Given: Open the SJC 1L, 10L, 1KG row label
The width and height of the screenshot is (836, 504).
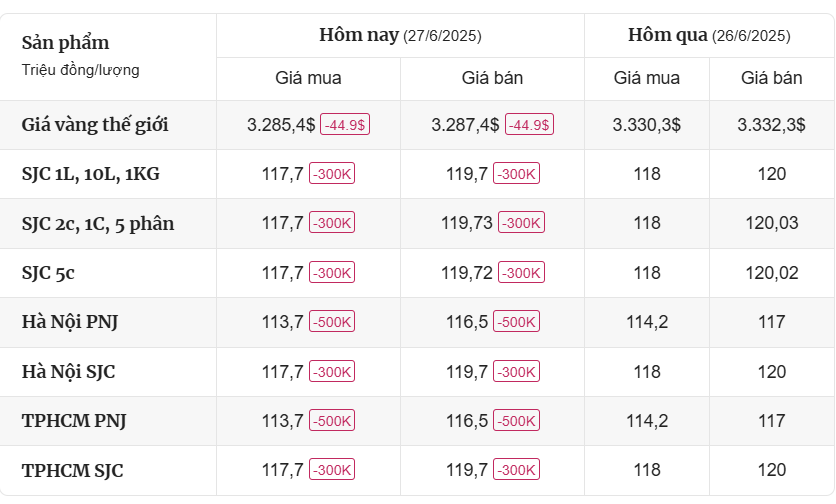Looking at the screenshot, I should (x=90, y=174).
